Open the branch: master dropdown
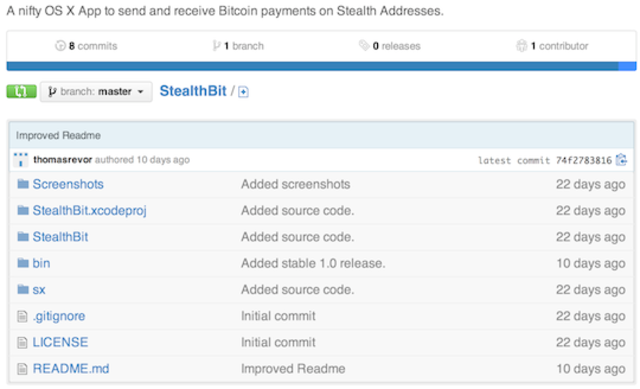The image size is (640, 389). tap(96, 91)
